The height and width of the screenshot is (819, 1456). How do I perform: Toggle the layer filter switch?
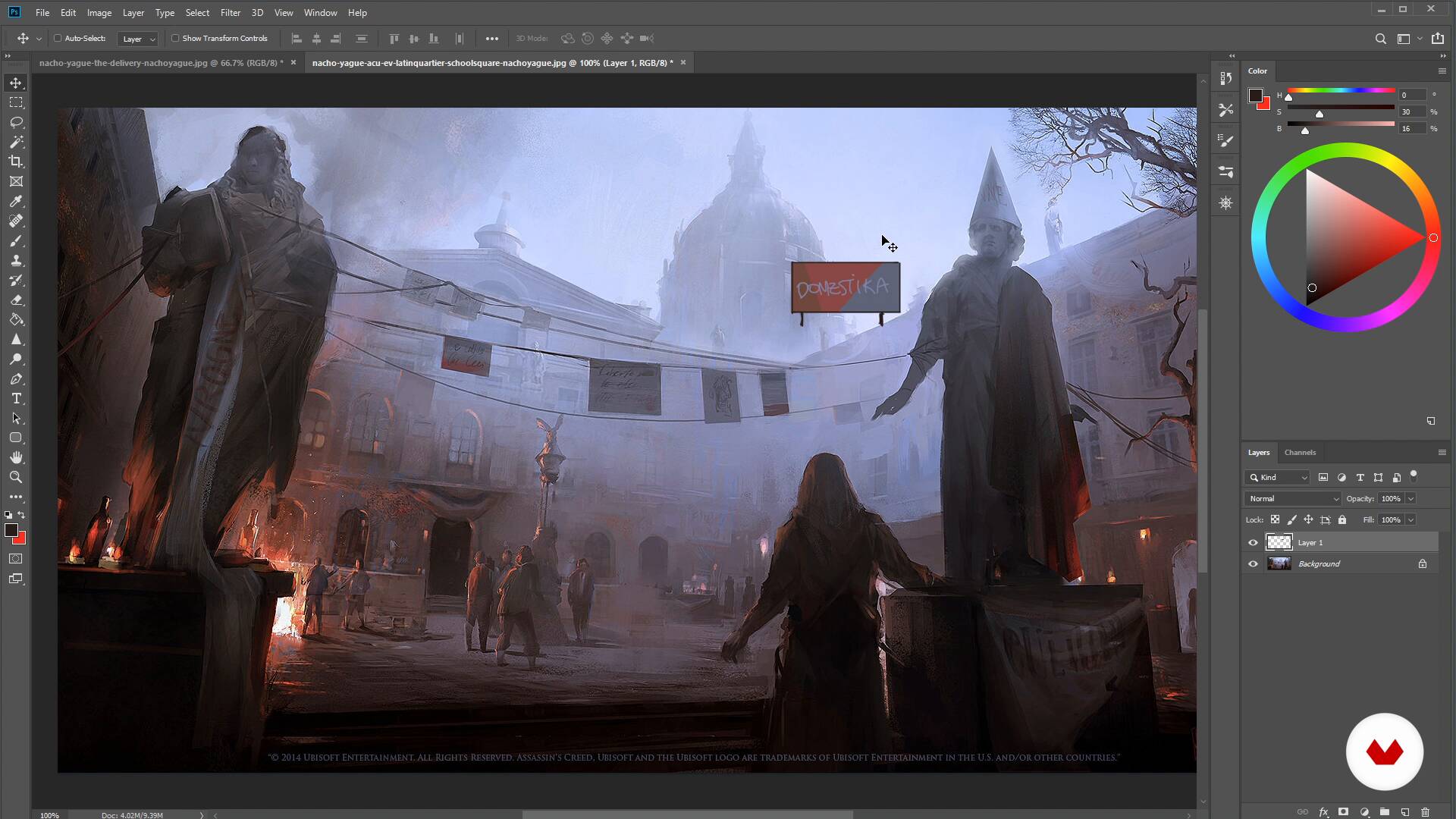pyautogui.click(x=1414, y=476)
